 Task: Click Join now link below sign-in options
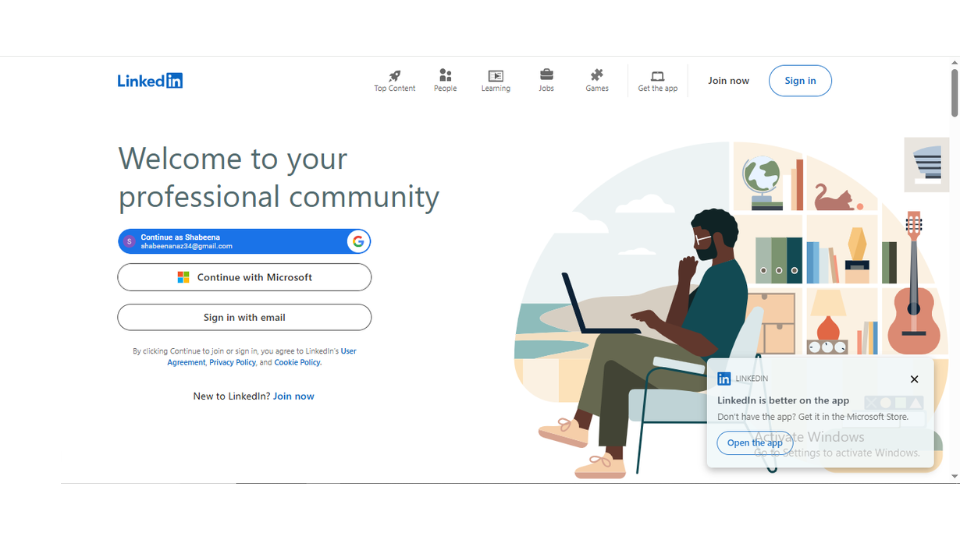(x=293, y=396)
